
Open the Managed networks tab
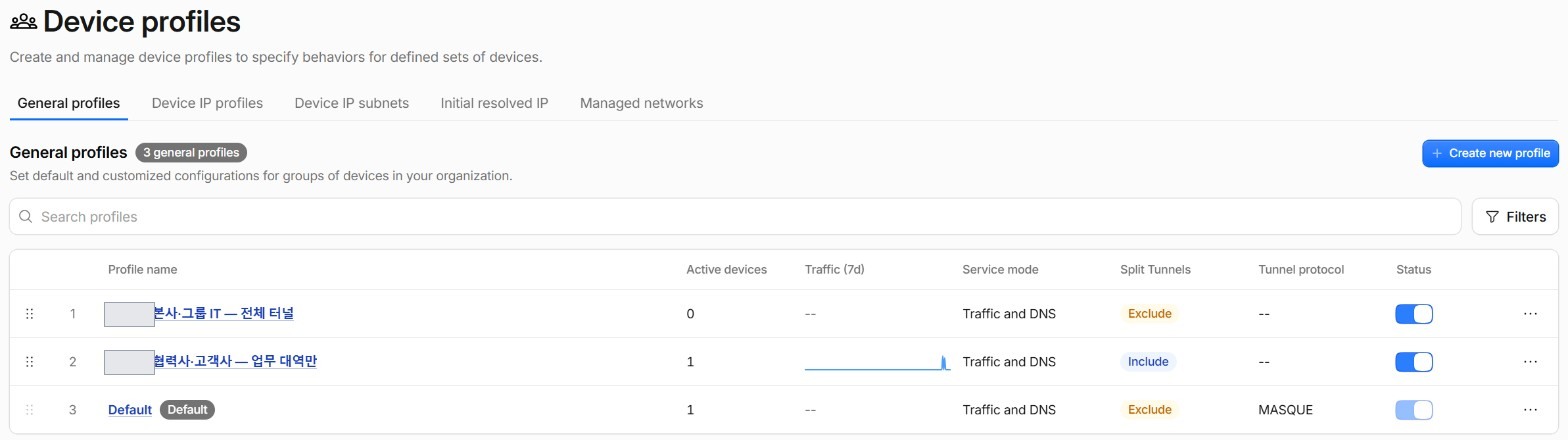click(641, 103)
